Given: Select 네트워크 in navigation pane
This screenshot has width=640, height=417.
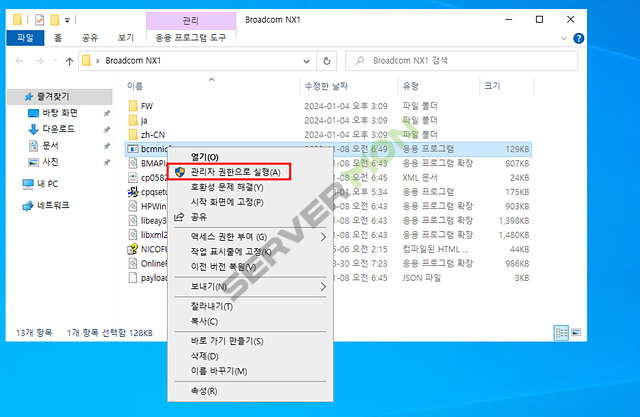Looking at the screenshot, I should coord(53,205).
